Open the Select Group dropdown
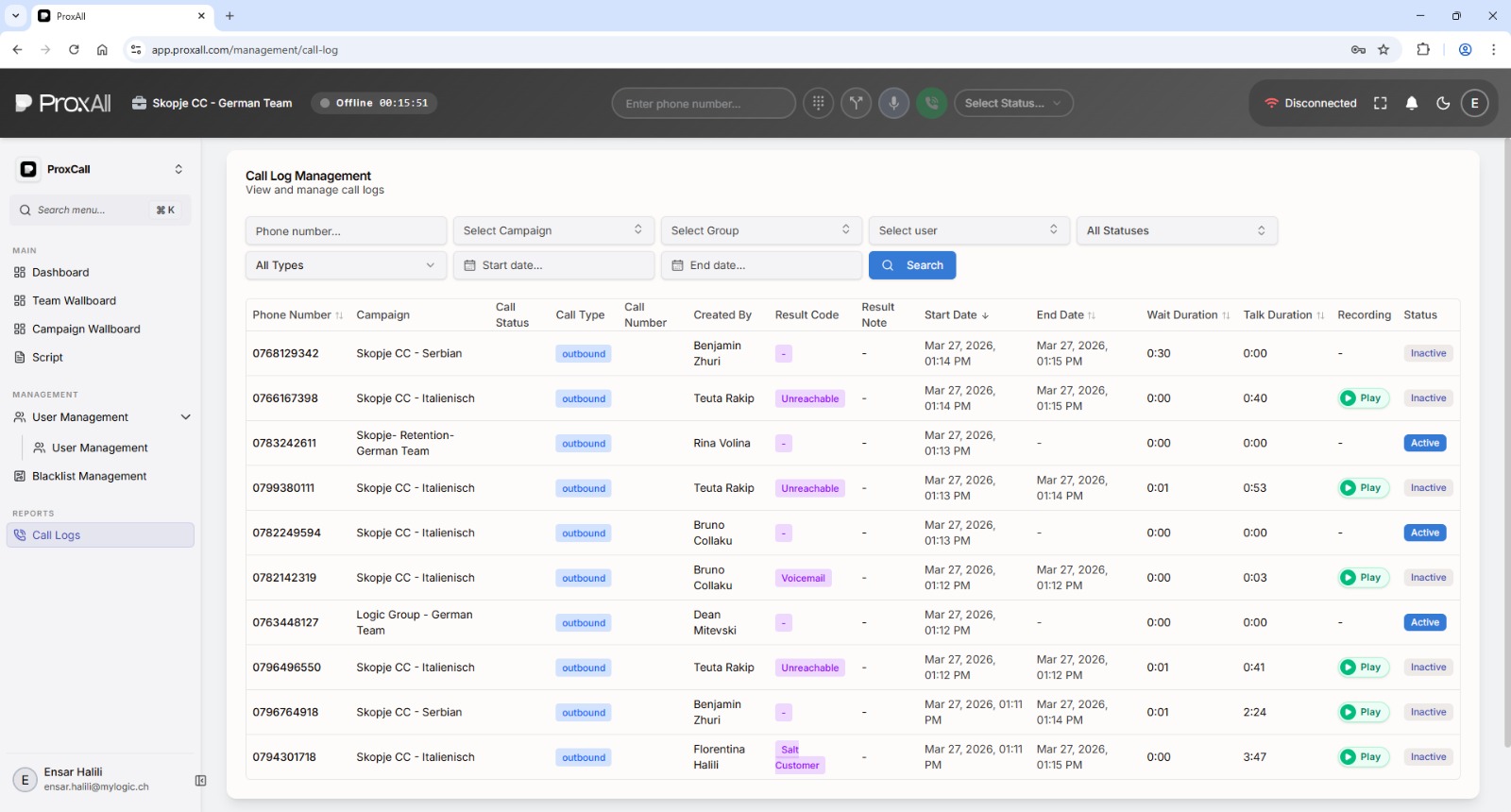Screen dimensions: 1511x812 click(x=761, y=230)
